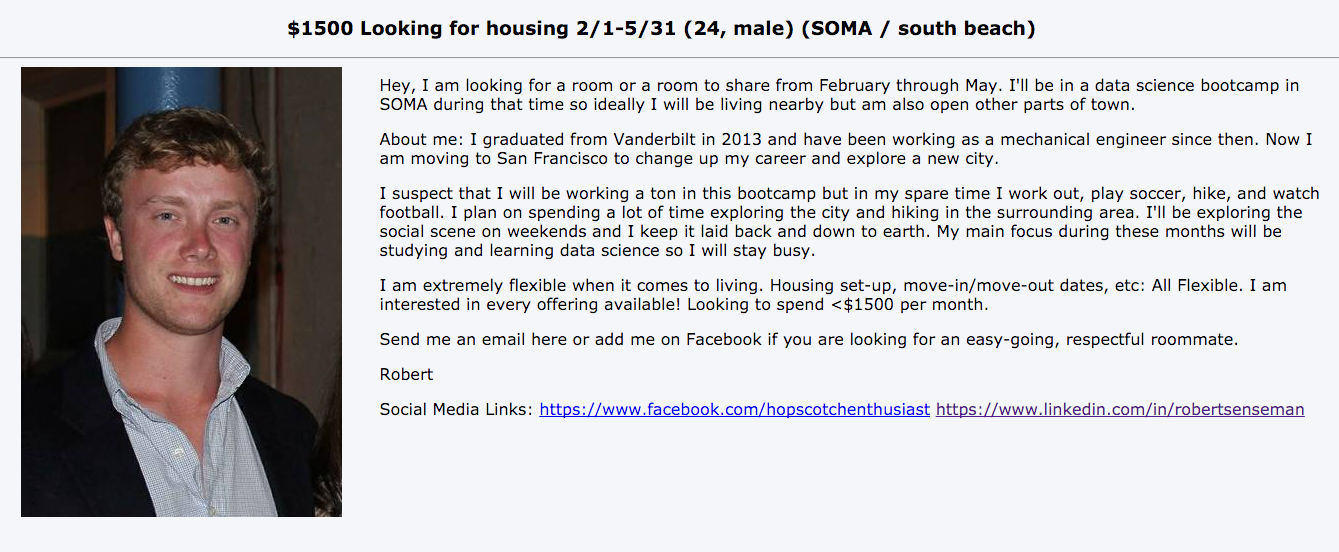Image resolution: width=1339 pixels, height=552 pixels.
Task: Click the paragraph starting "Hey, I am looking"
Action: [839, 94]
